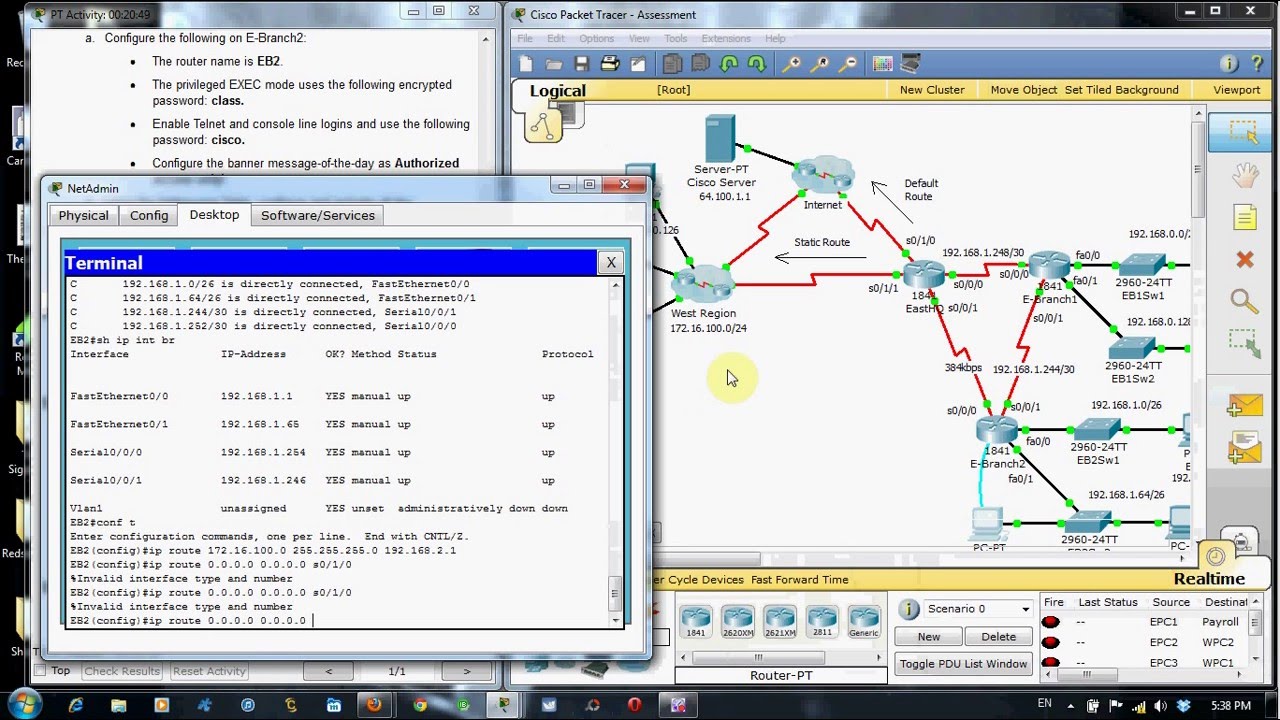
Task: Fire the EPC1 to Payroll PDU
Action: (1050, 622)
